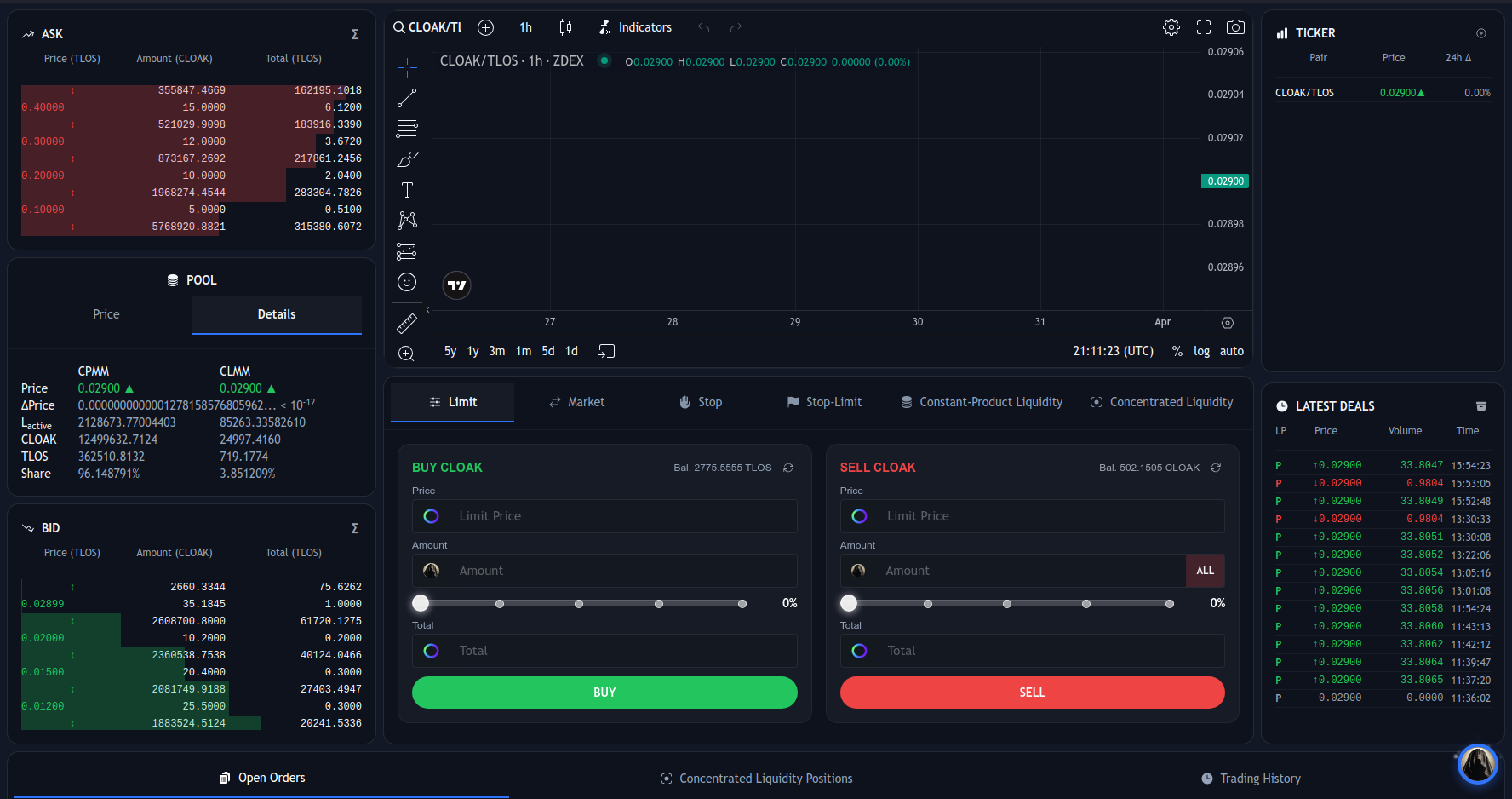Select the text annotation tool

click(407, 190)
